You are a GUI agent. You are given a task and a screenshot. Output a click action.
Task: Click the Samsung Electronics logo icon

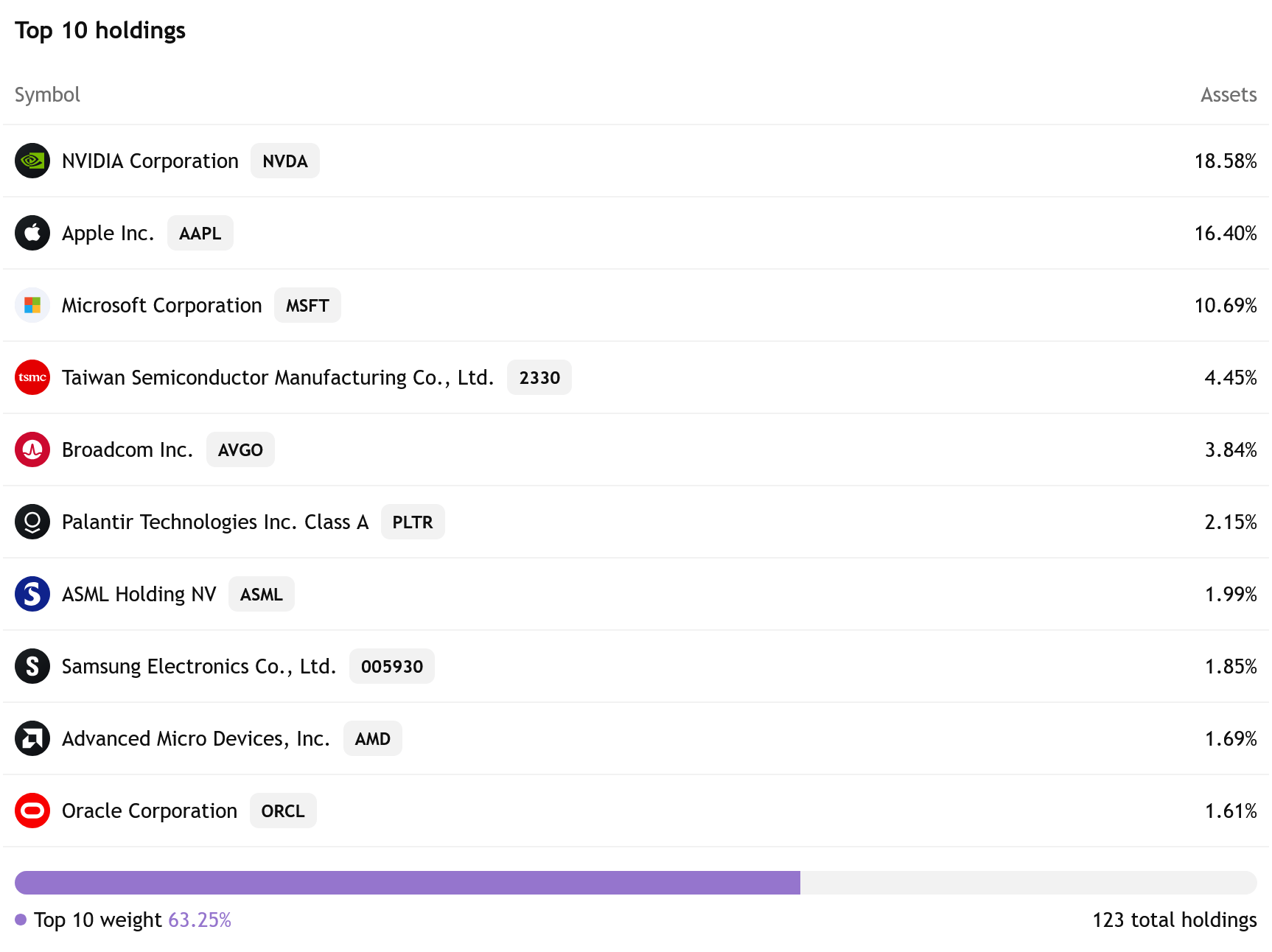pyautogui.click(x=32, y=666)
